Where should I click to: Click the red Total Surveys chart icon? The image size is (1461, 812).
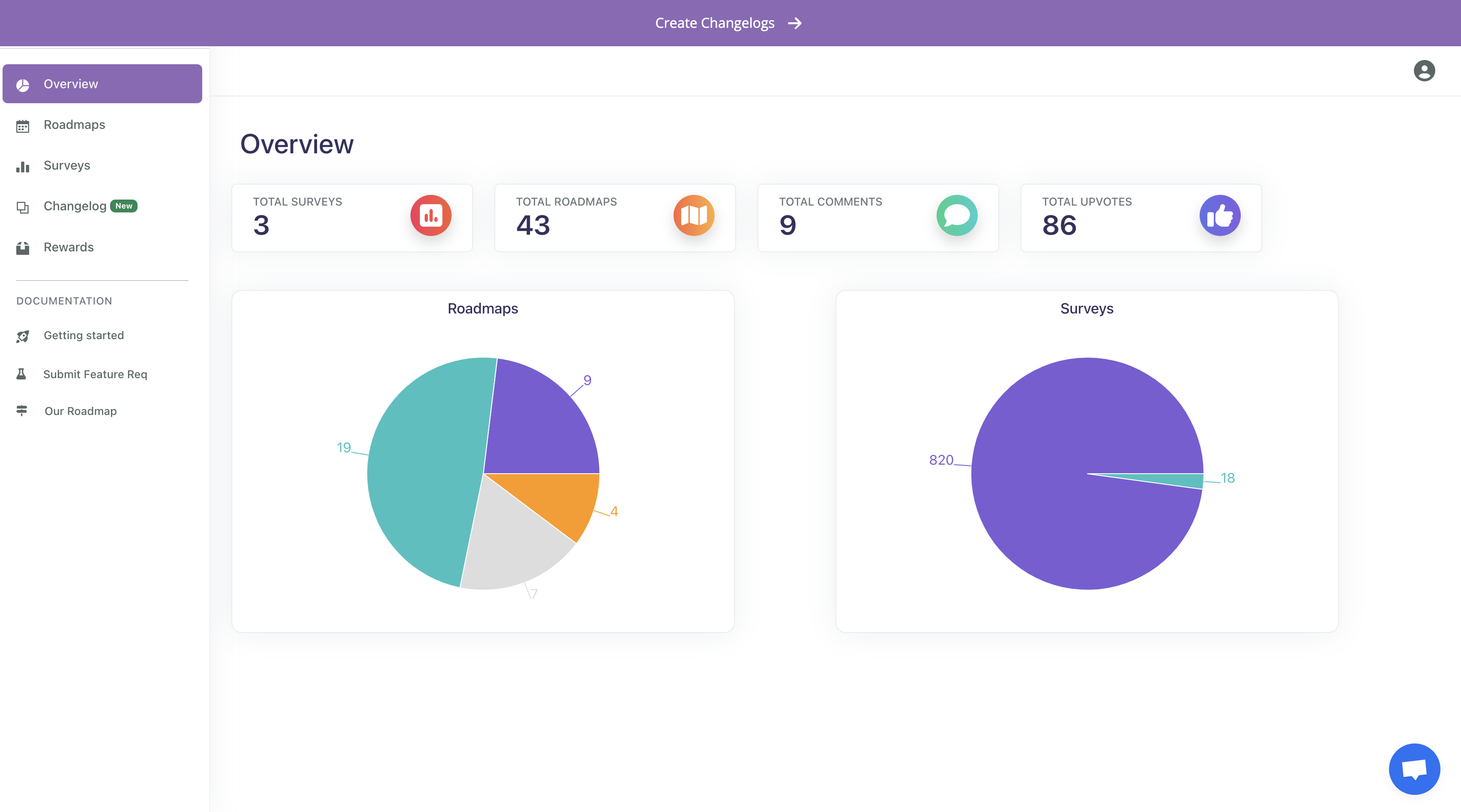coord(431,215)
